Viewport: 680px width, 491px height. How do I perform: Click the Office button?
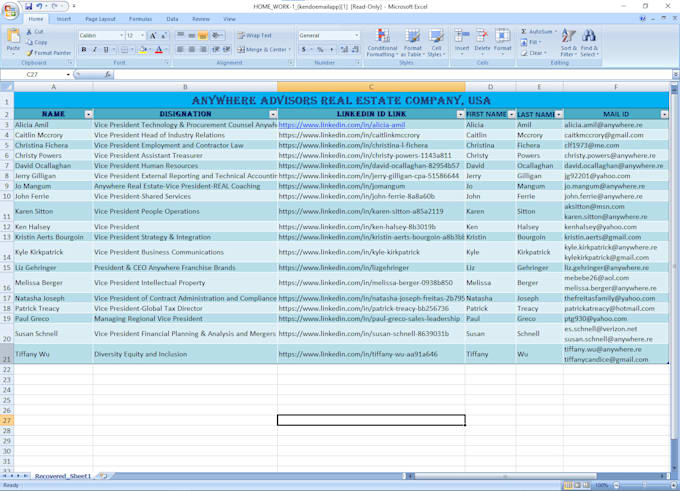10,10
